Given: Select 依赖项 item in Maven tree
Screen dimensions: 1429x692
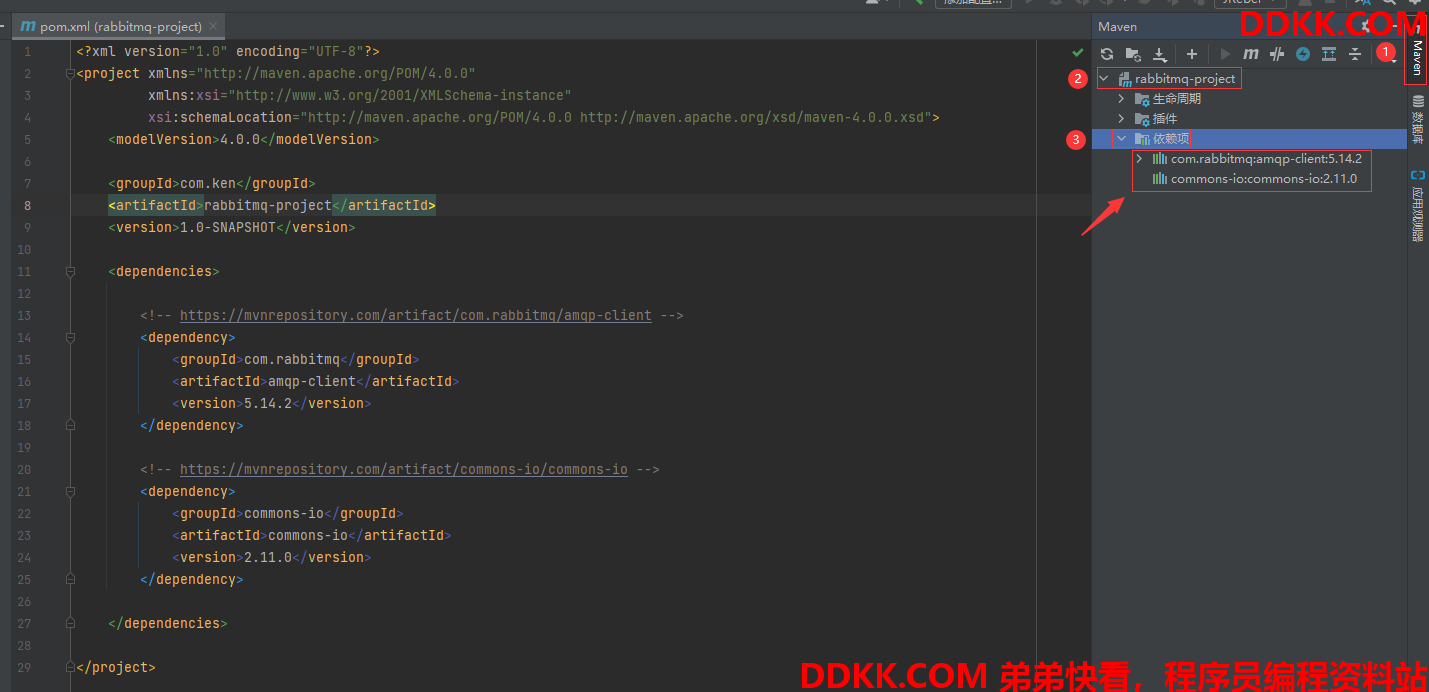Looking at the screenshot, I should 1171,139.
